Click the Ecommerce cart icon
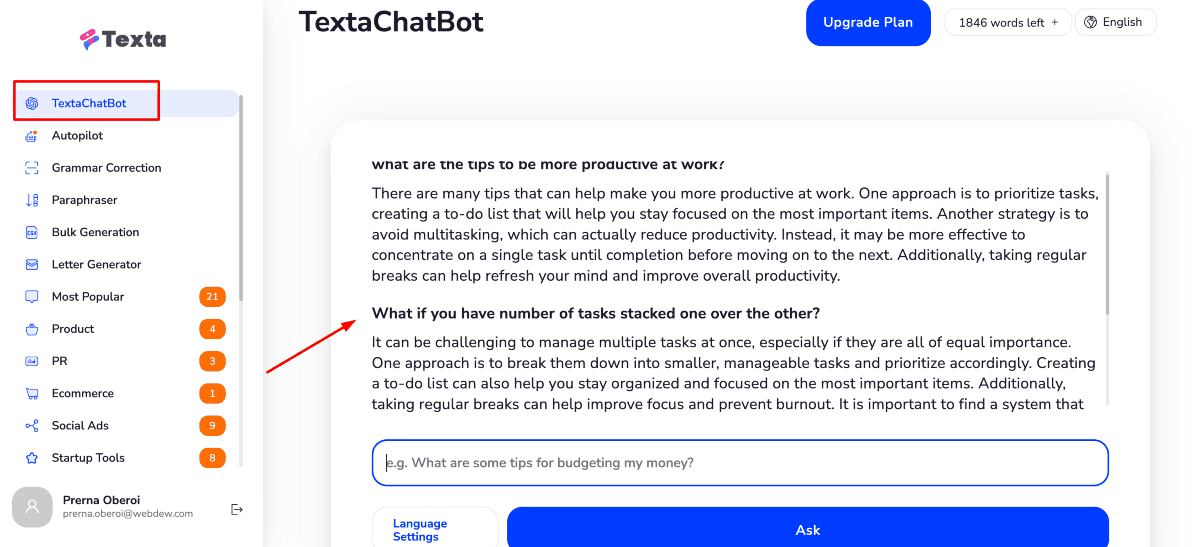The width and height of the screenshot is (1200, 547). (x=32, y=394)
